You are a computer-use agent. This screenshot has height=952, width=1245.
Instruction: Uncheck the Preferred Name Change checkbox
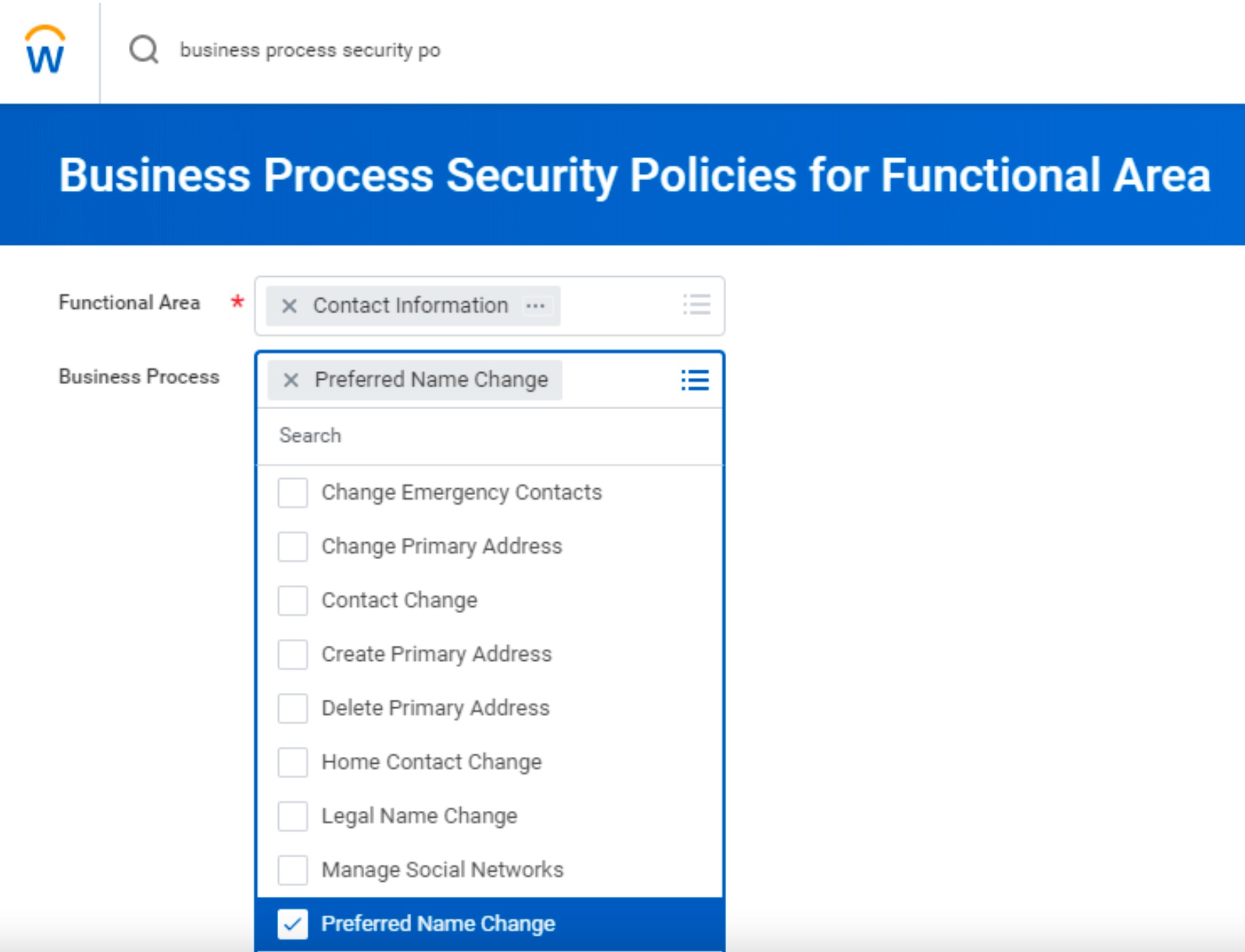[x=293, y=923]
